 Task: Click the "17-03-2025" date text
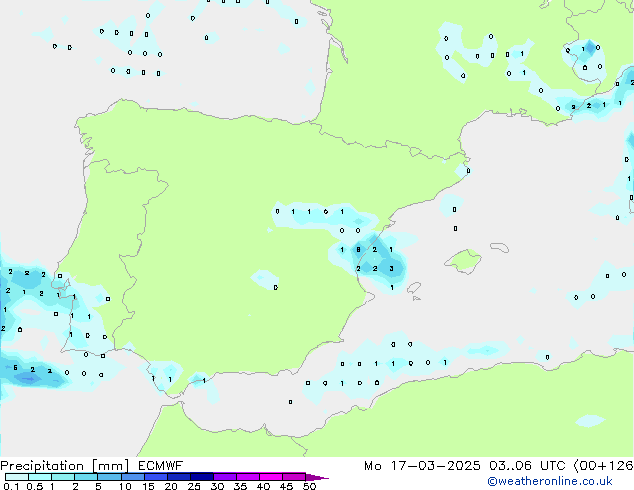click(435, 466)
